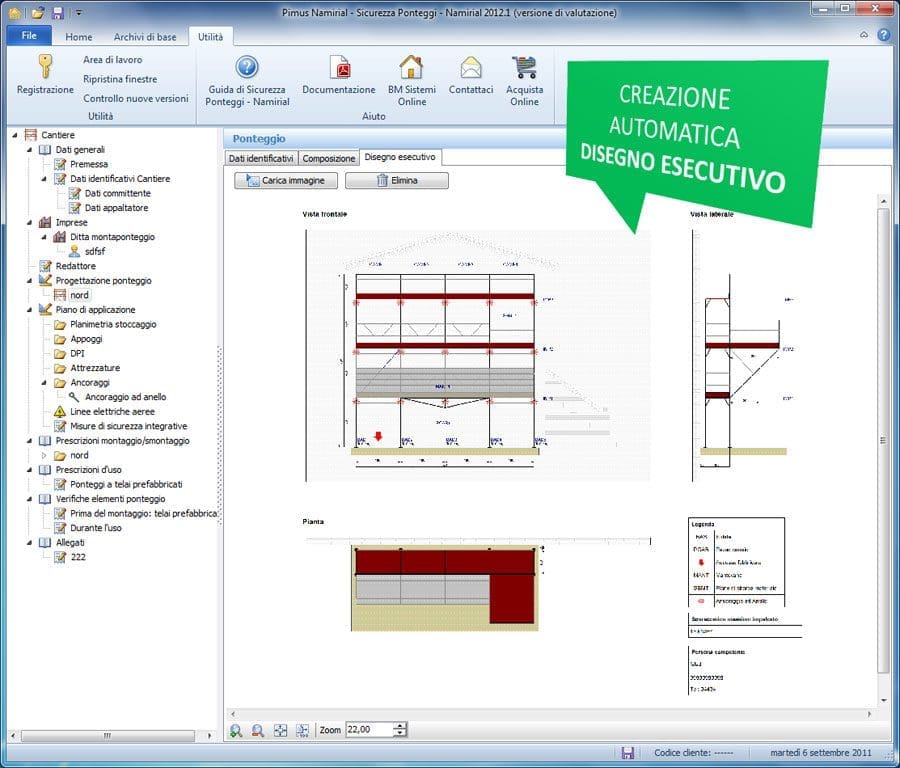The width and height of the screenshot is (900, 768).
Task: Collapse the Dati generali node
Action: (29, 150)
